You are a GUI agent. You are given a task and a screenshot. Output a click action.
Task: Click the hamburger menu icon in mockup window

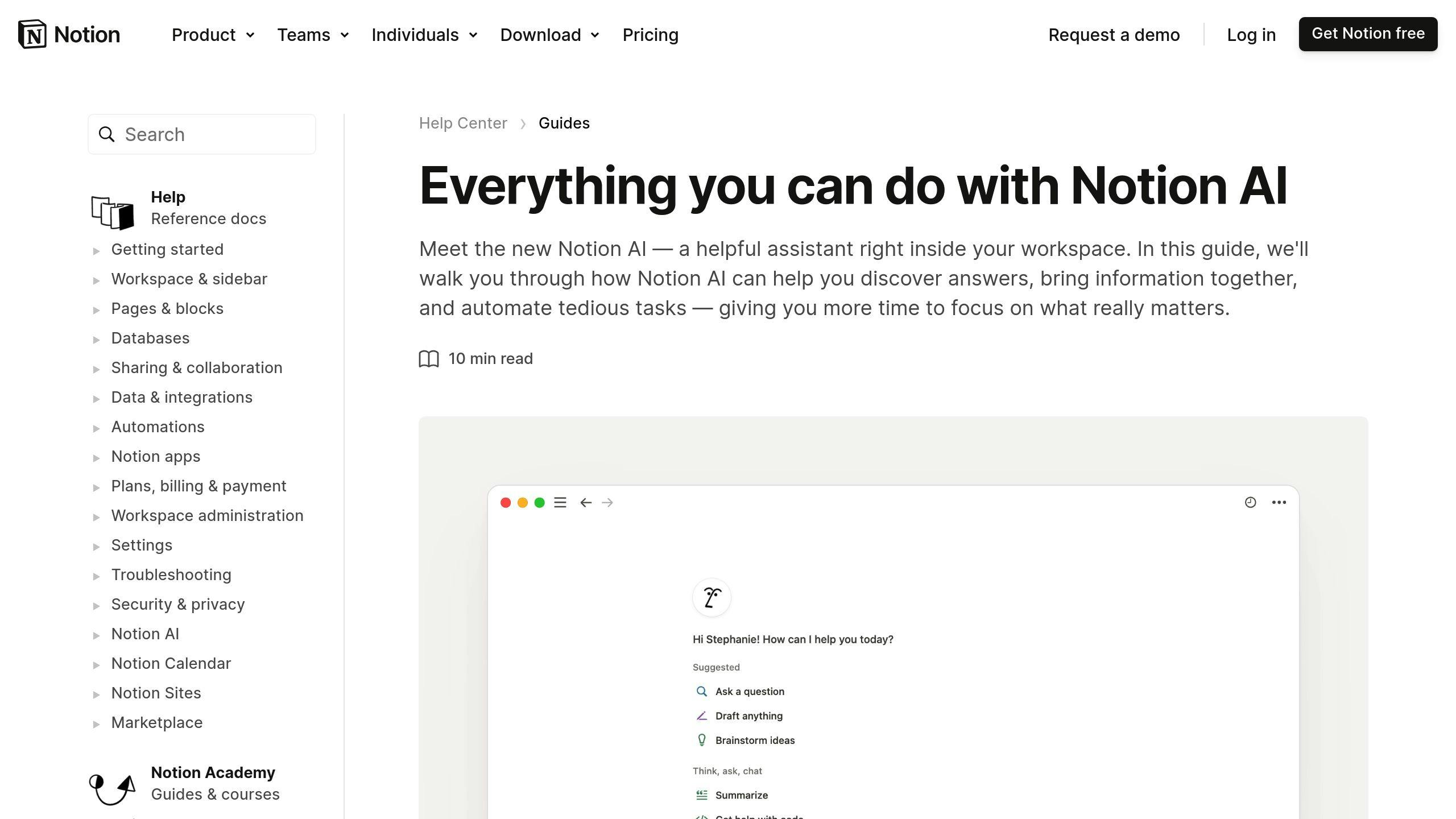(x=560, y=503)
